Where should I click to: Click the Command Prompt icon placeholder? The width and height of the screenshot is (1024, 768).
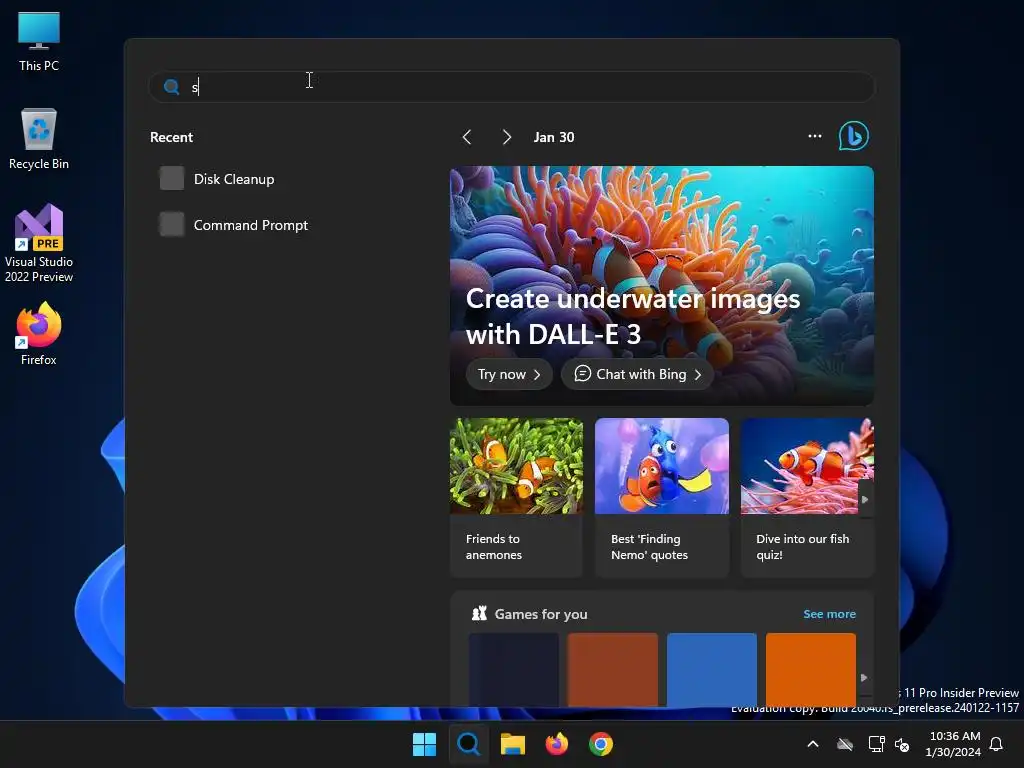[x=172, y=225]
